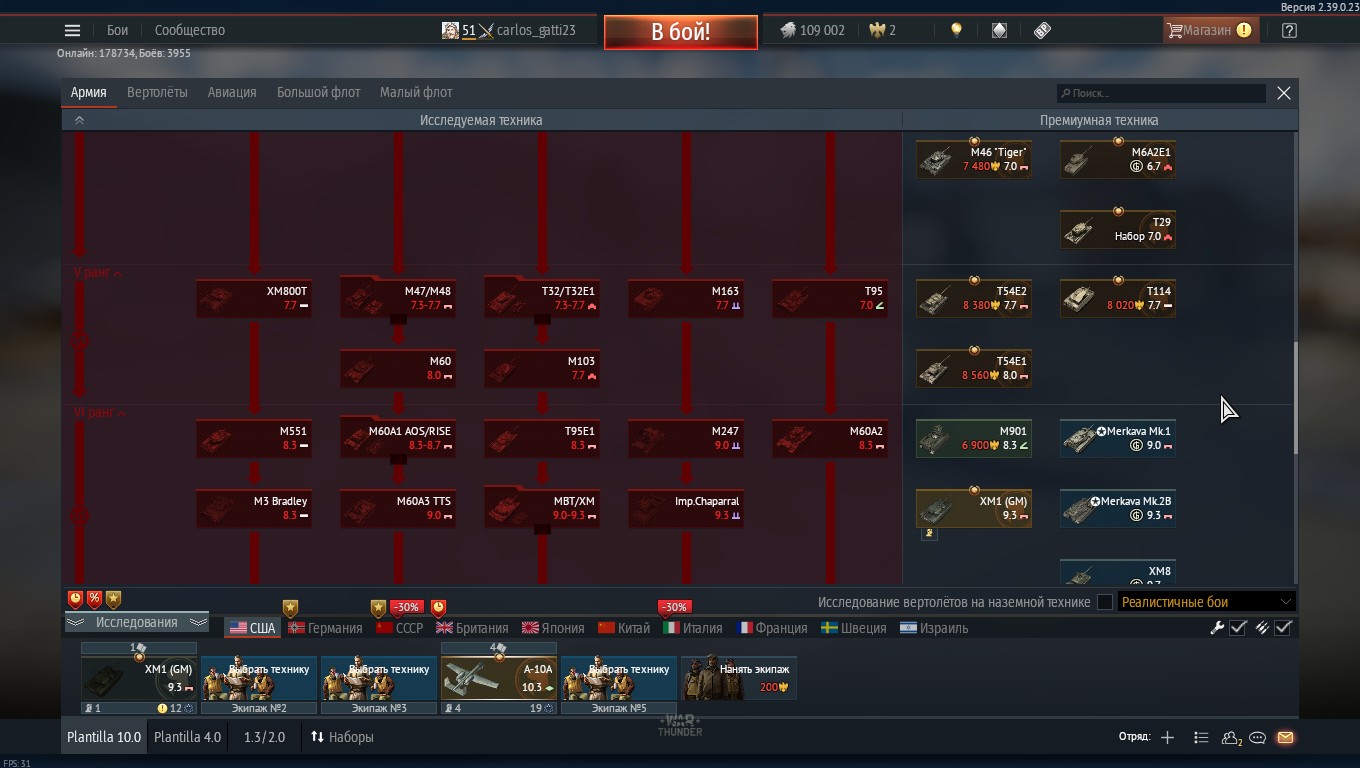
Task: Open the Battle Pass BP icon
Action: [x=1042, y=31]
